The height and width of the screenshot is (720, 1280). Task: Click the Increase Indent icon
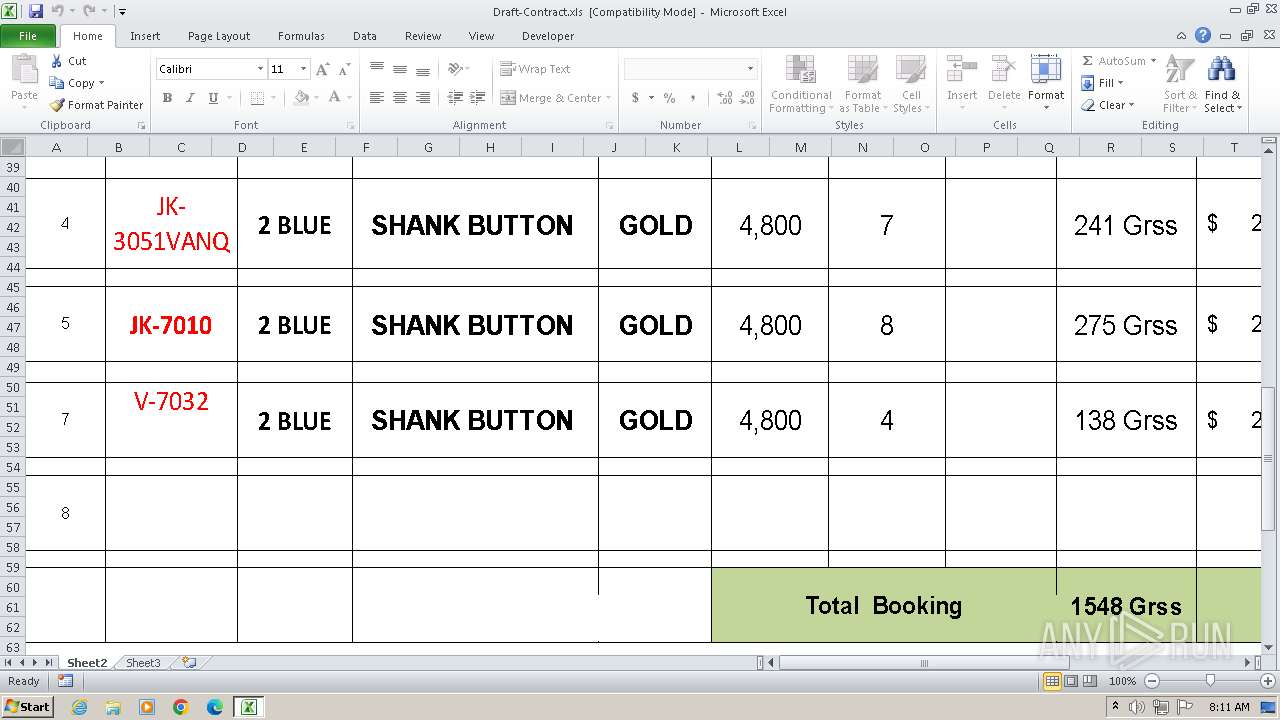pyautogui.click(x=478, y=98)
